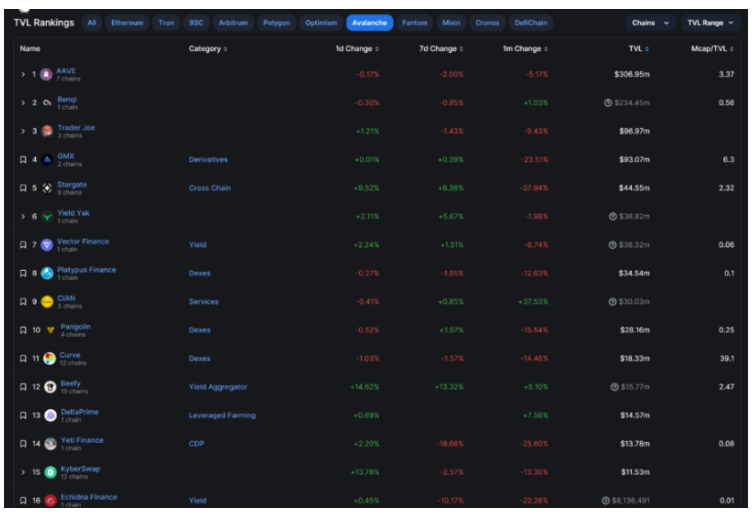
Task: Expand the Trader Joe row
Action: tap(23, 131)
